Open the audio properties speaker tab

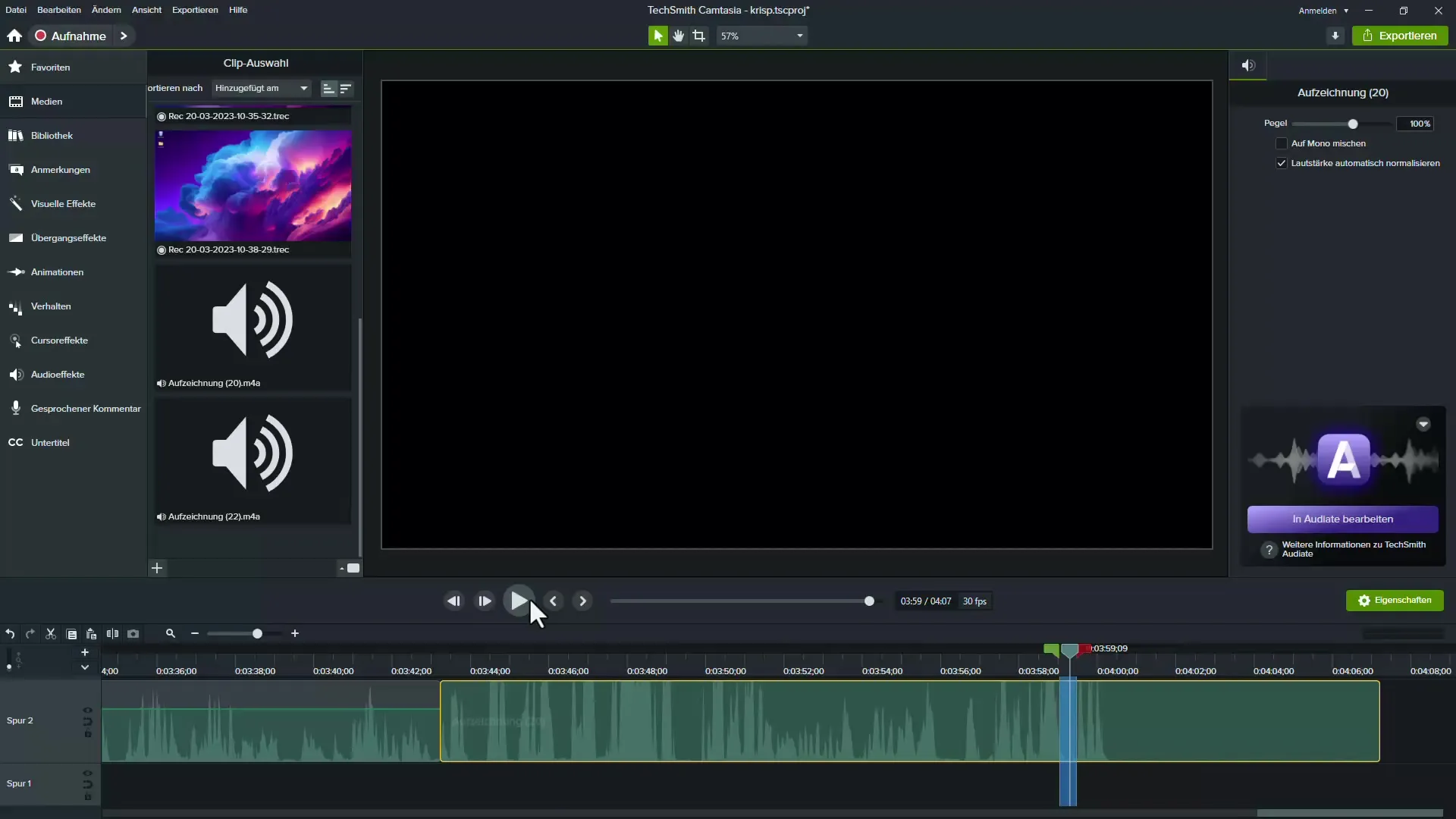coord(1248,65)
